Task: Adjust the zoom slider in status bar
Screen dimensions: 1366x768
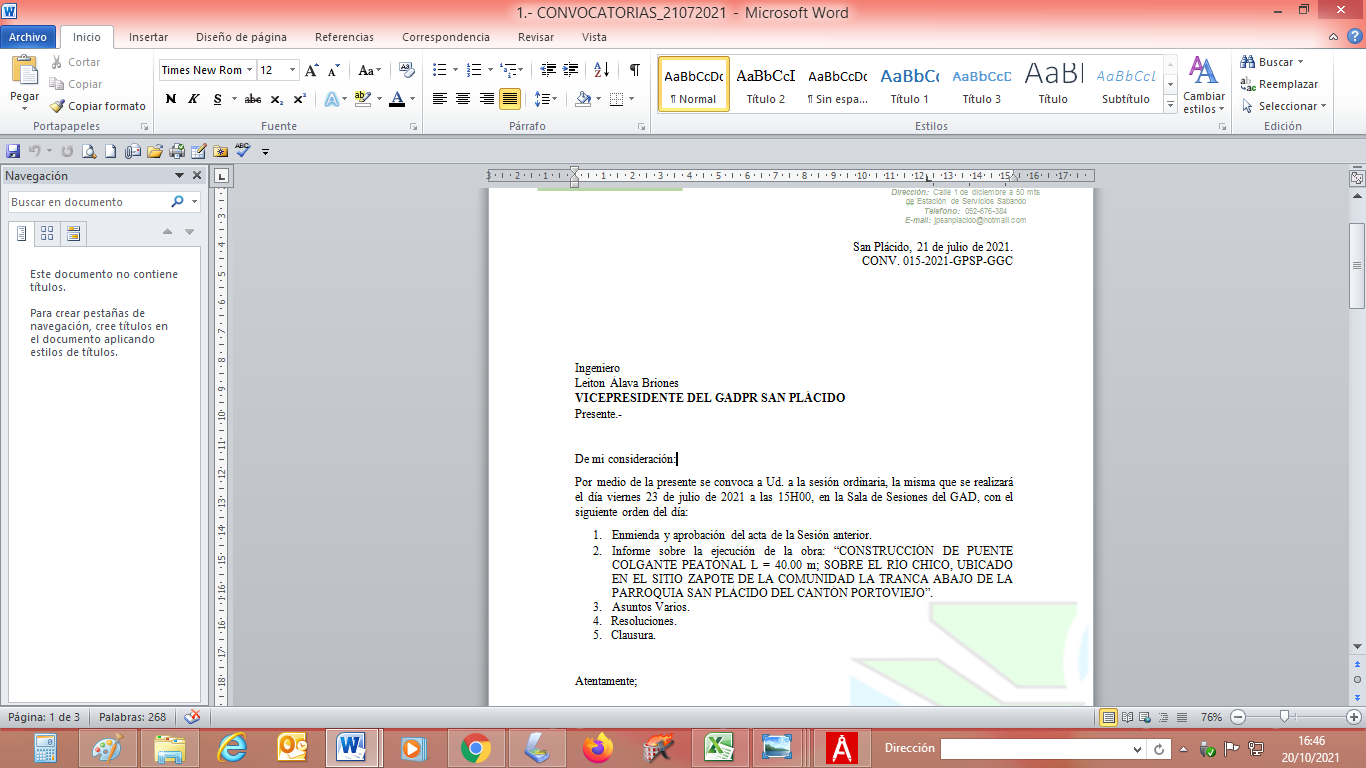Action: coord(1284,717)
